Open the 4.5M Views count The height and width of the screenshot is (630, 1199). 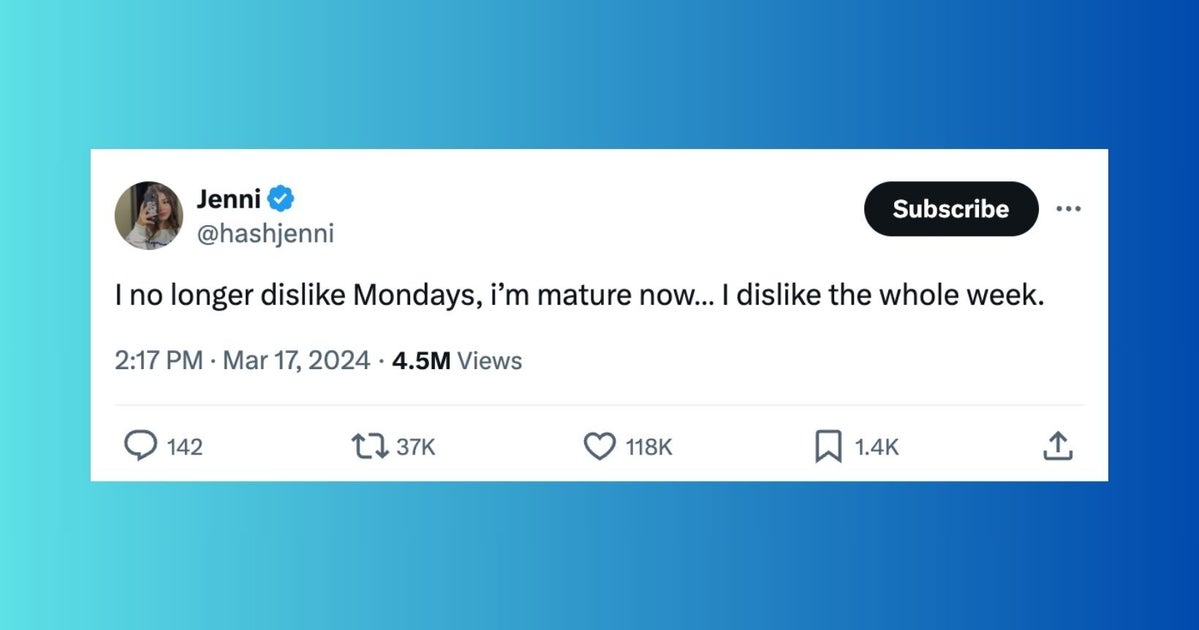click(457, 361)
